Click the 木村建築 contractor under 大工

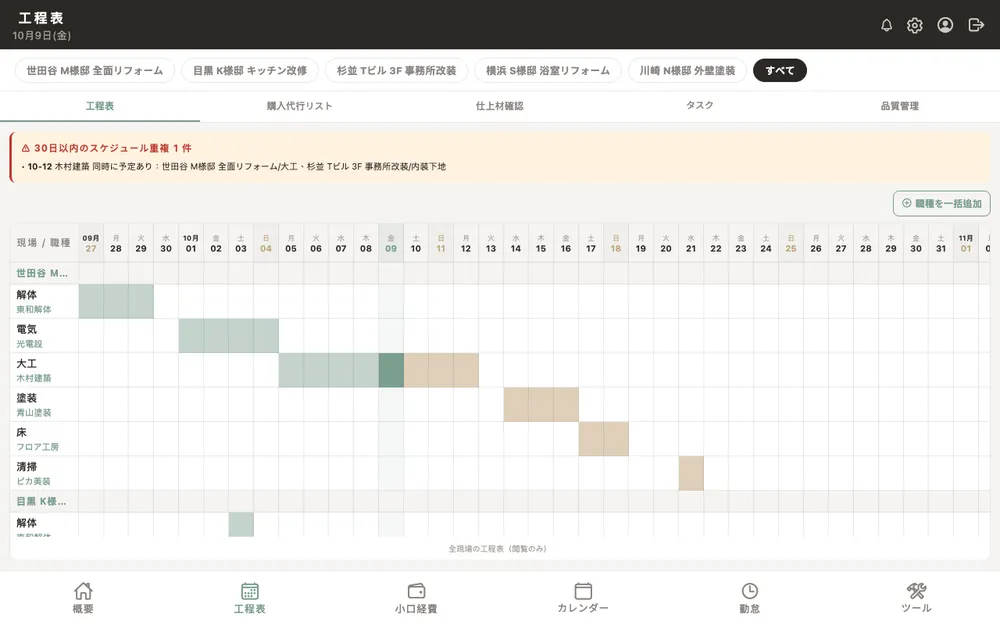(x=34, y=378)
